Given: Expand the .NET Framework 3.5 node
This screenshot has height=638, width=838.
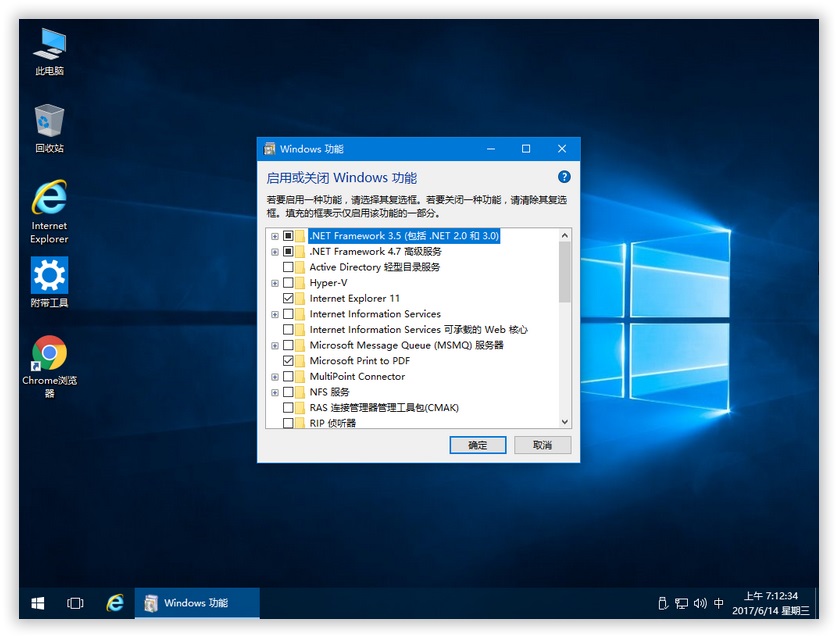Looking at the screenshot, I should [275, 236].
